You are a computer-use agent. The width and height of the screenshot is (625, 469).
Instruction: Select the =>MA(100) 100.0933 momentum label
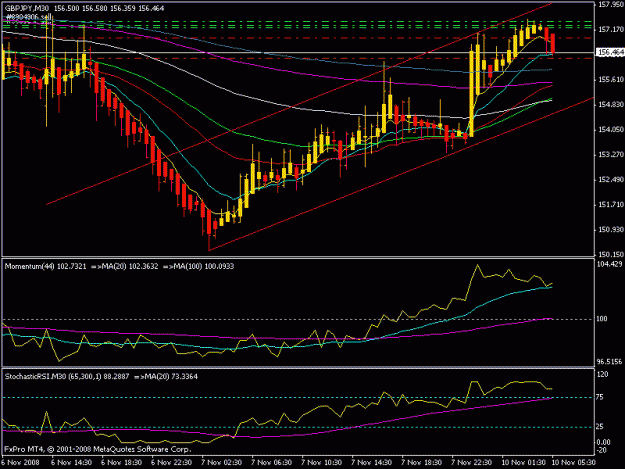click(x=199, y=266)
